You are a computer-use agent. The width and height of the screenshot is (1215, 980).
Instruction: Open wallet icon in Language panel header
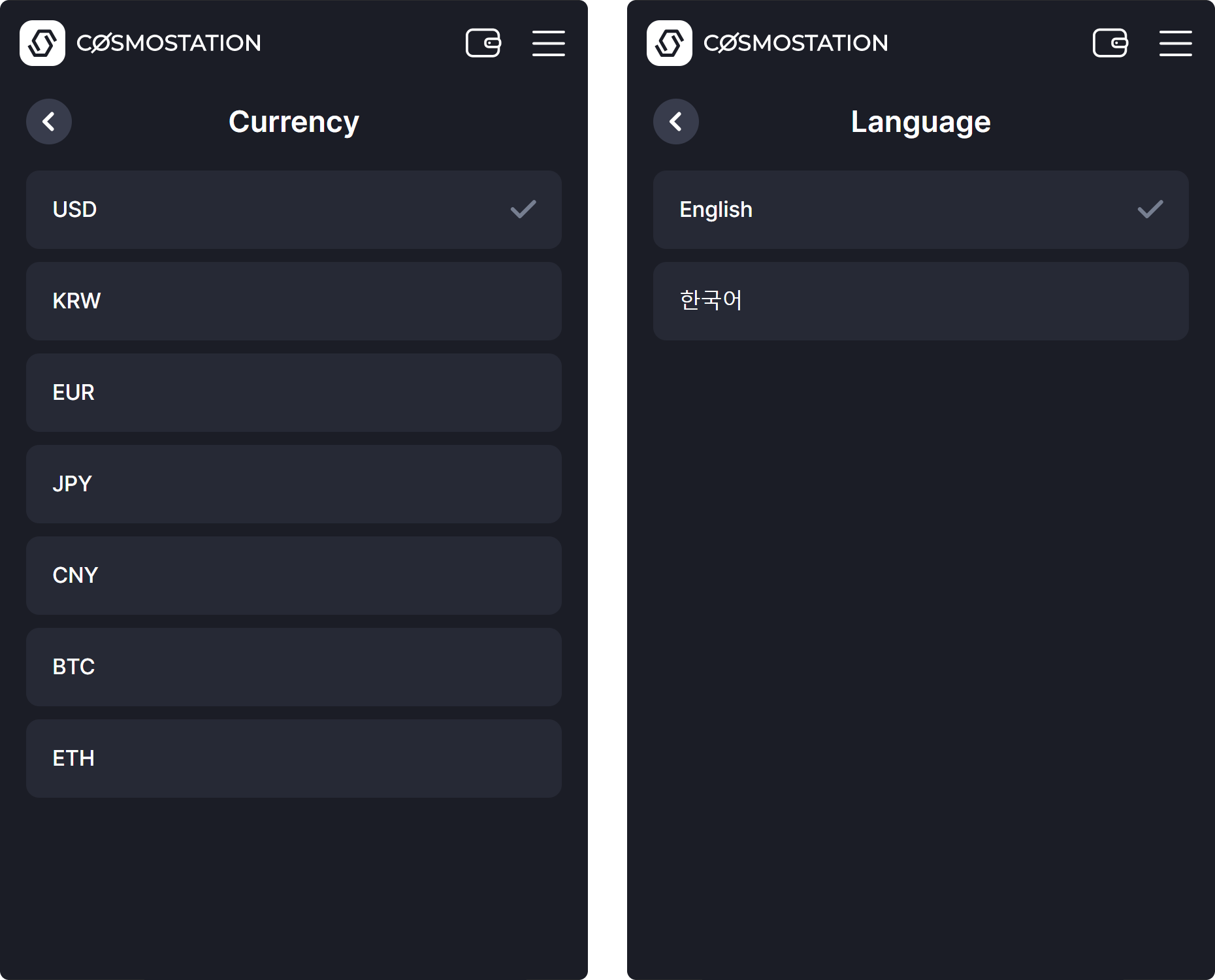1110,43
